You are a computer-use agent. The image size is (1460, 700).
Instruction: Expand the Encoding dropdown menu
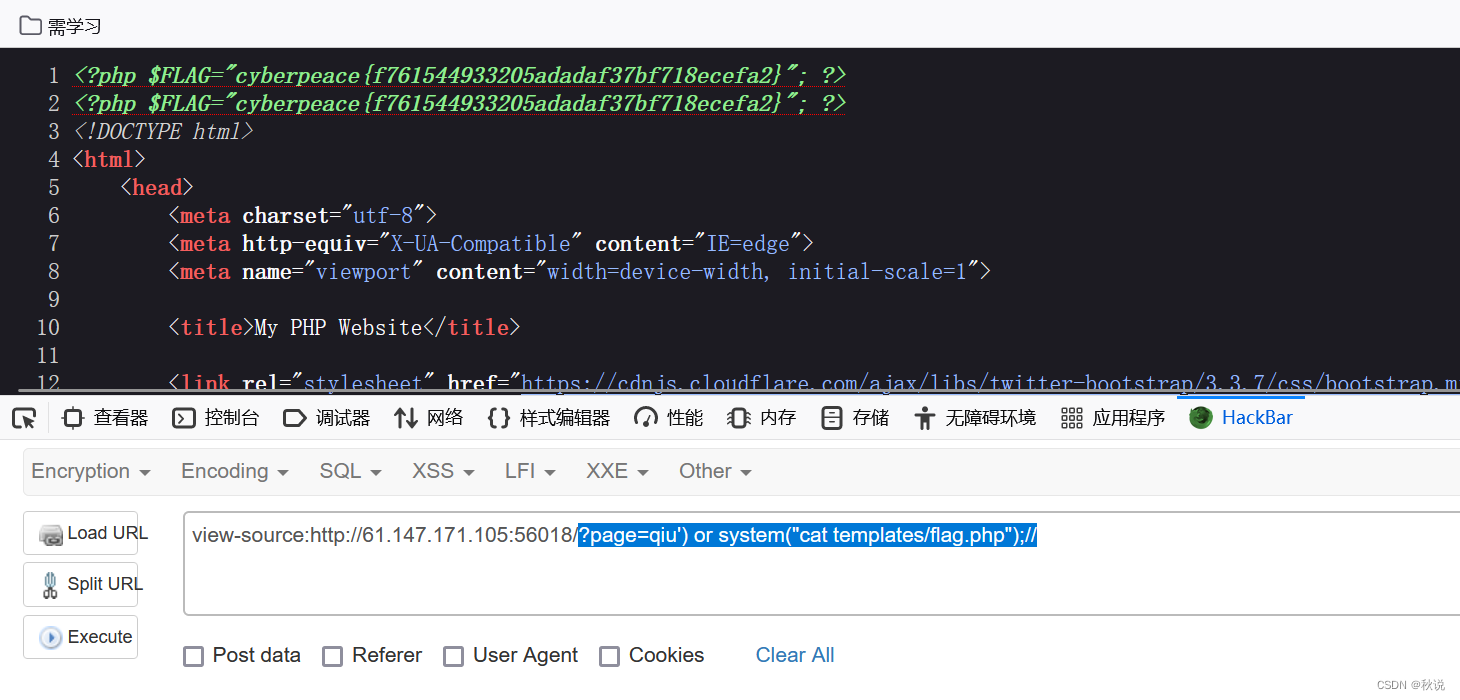pos(235,471)
